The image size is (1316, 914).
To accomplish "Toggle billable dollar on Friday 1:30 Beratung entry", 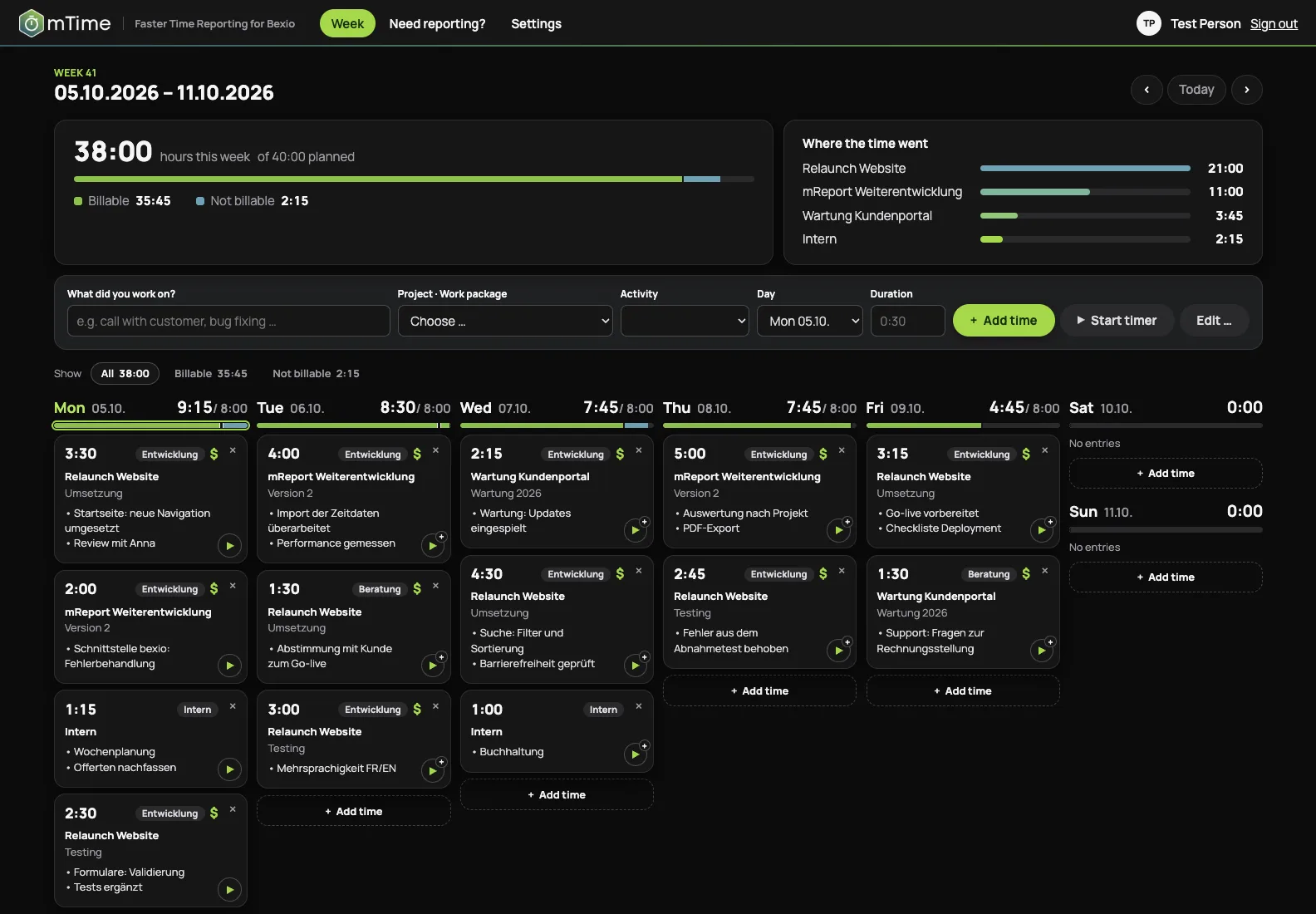I will coord(1026,574).
